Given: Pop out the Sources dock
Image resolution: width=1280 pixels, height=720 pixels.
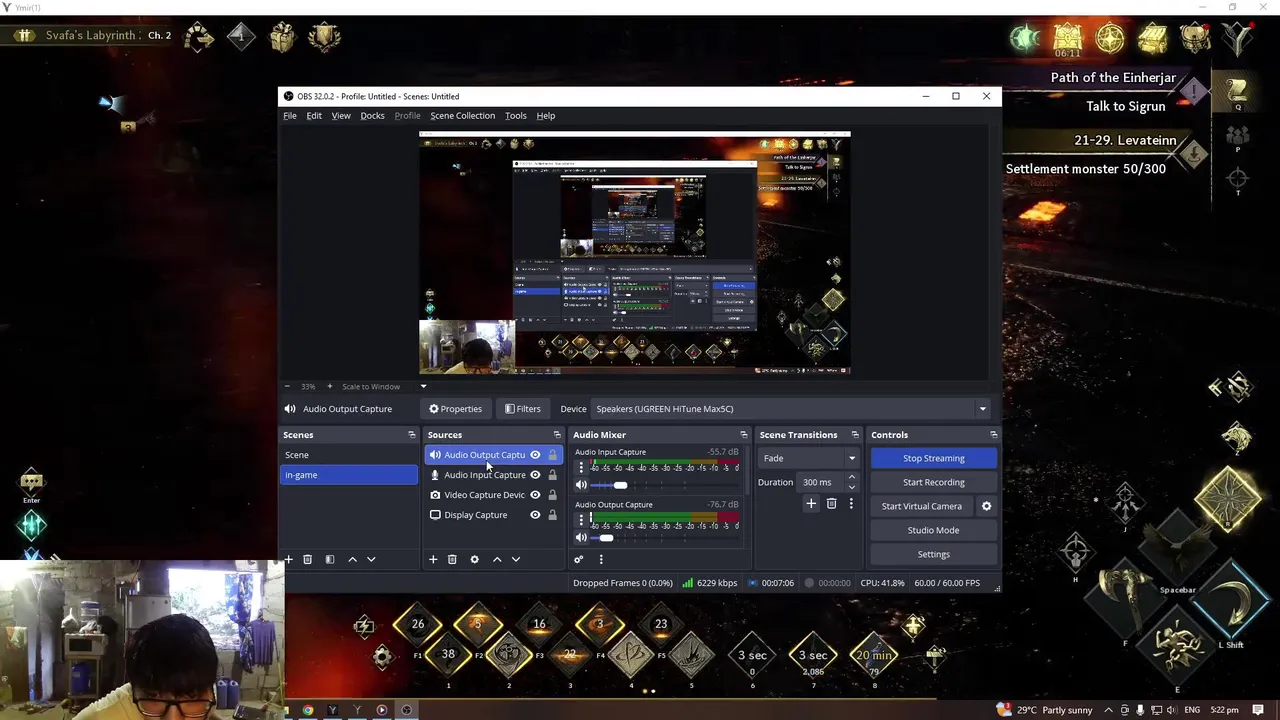Looking at the screenshot, I should tap(557, 435).
